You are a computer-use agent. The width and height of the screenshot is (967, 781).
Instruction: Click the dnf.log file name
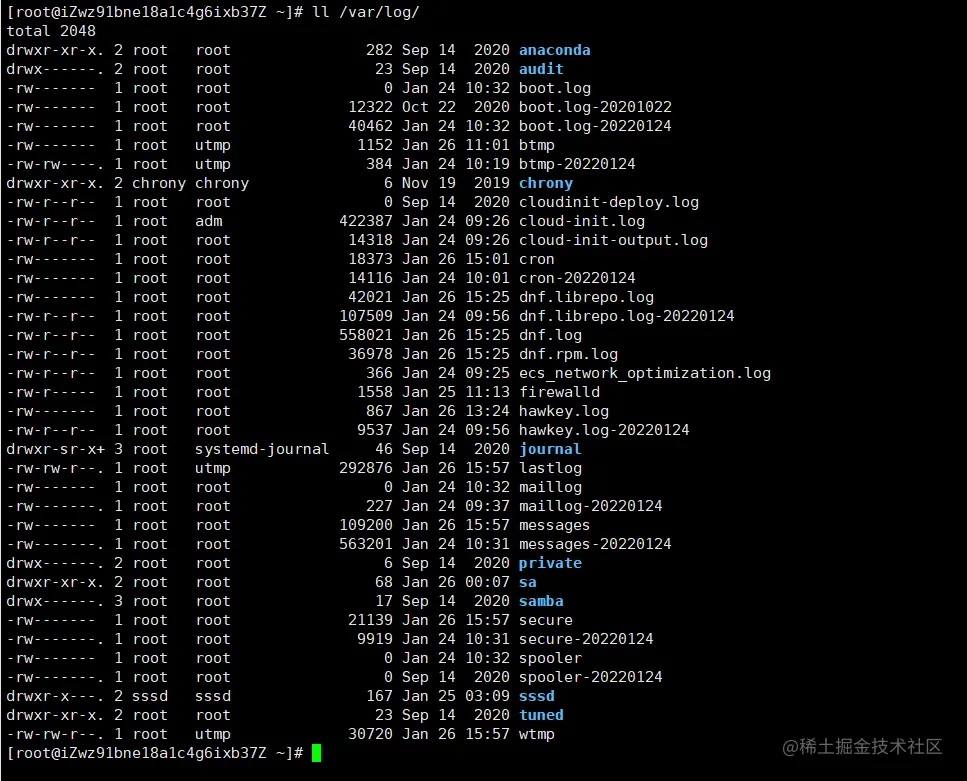pos(550,336)
